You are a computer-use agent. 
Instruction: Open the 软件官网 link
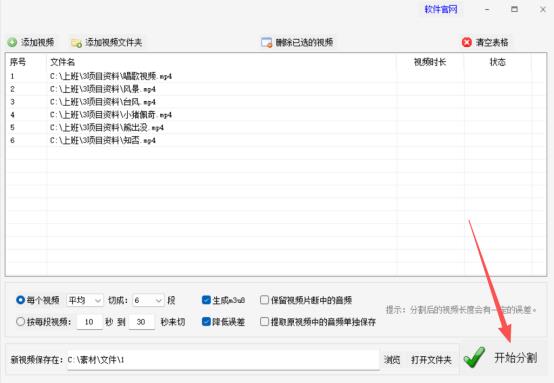point(441,9)
